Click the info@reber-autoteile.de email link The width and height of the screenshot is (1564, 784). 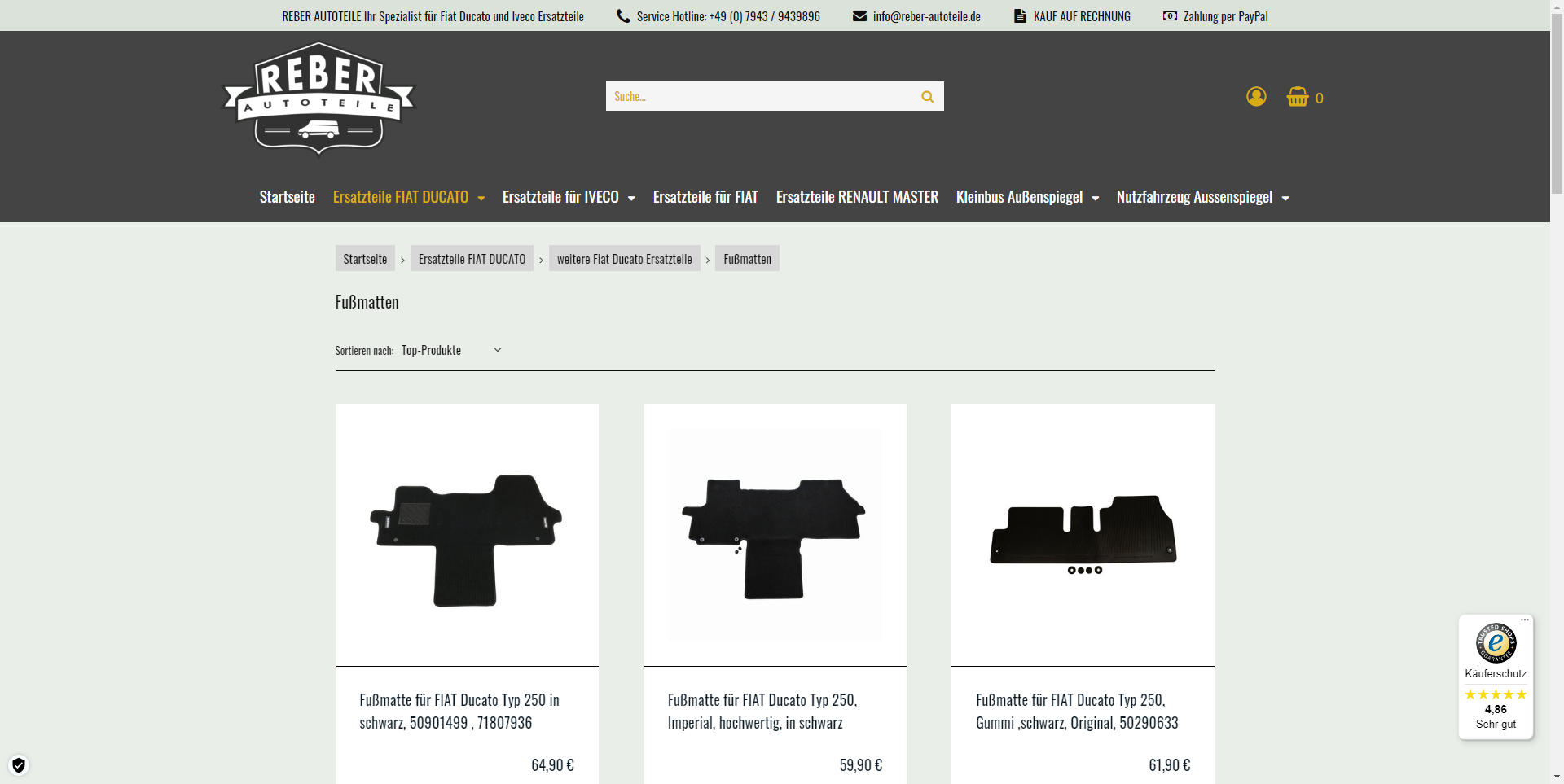tap(926, 16)
